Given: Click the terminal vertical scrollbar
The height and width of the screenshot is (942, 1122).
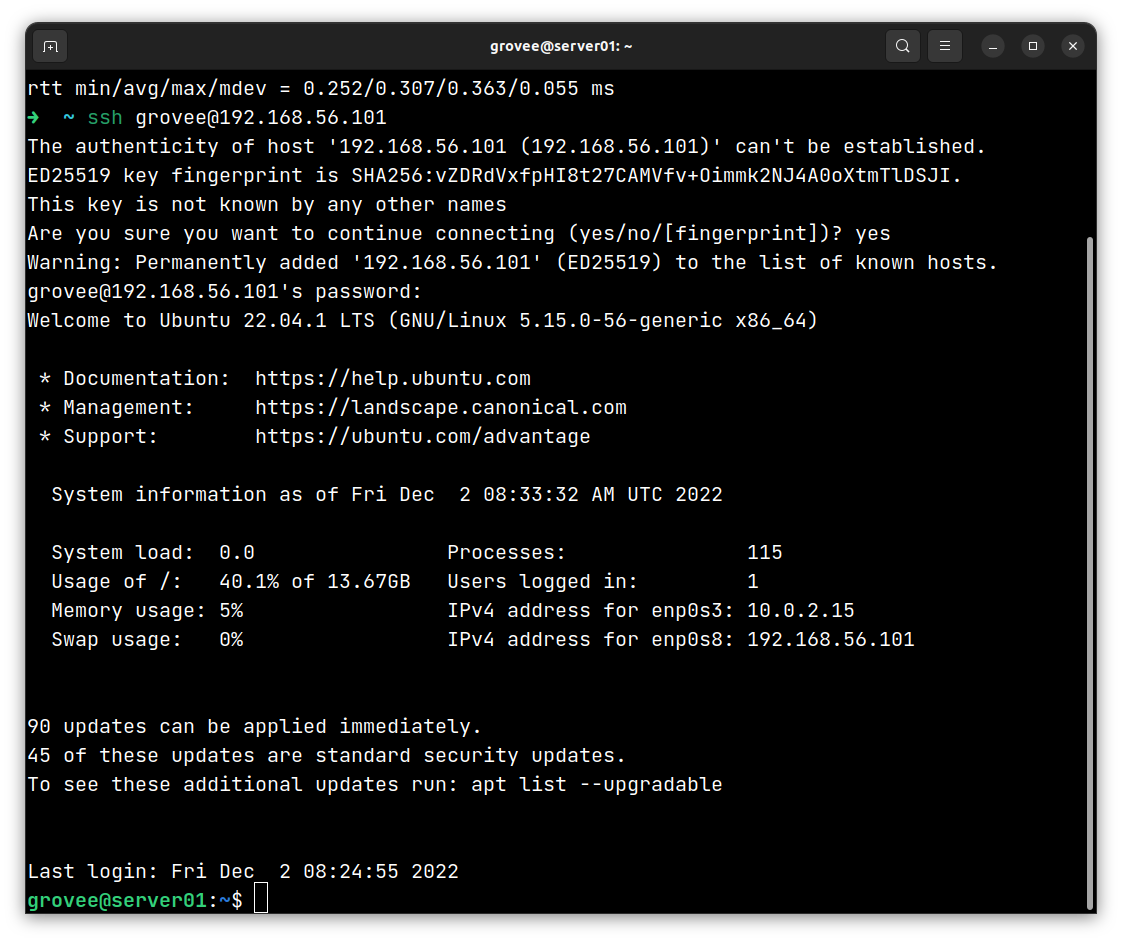Looking at the screenshot, I should (1090, 573).
